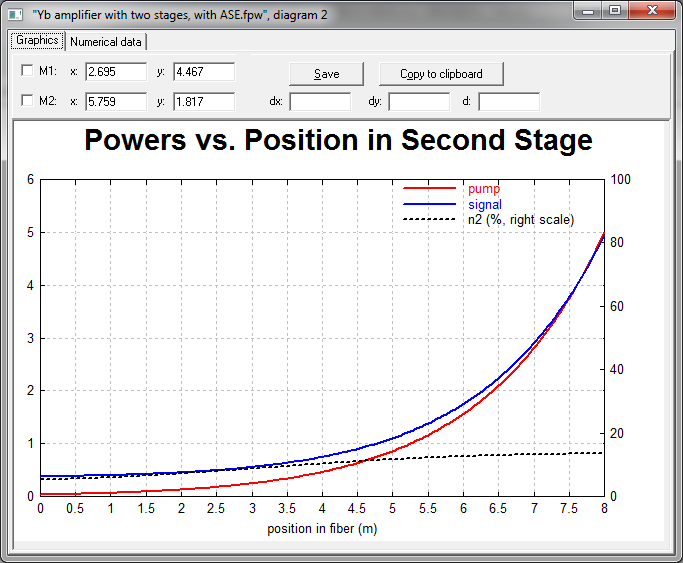Image resolution: width=683 pixels, height=563 pixels.
Task: Click the dashed n2 legend entry
Action: pyautogui.click(x=430, y=219)
